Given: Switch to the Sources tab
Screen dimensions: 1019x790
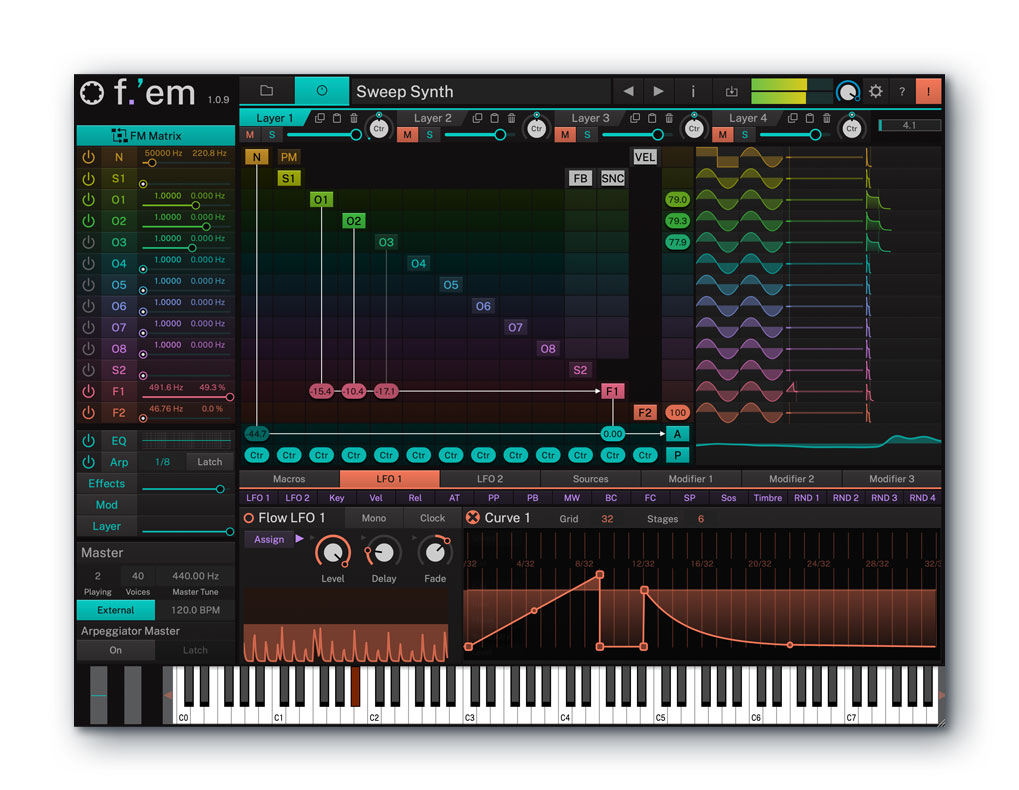Looking at the screenshot, I should click(x=590, y=479).
